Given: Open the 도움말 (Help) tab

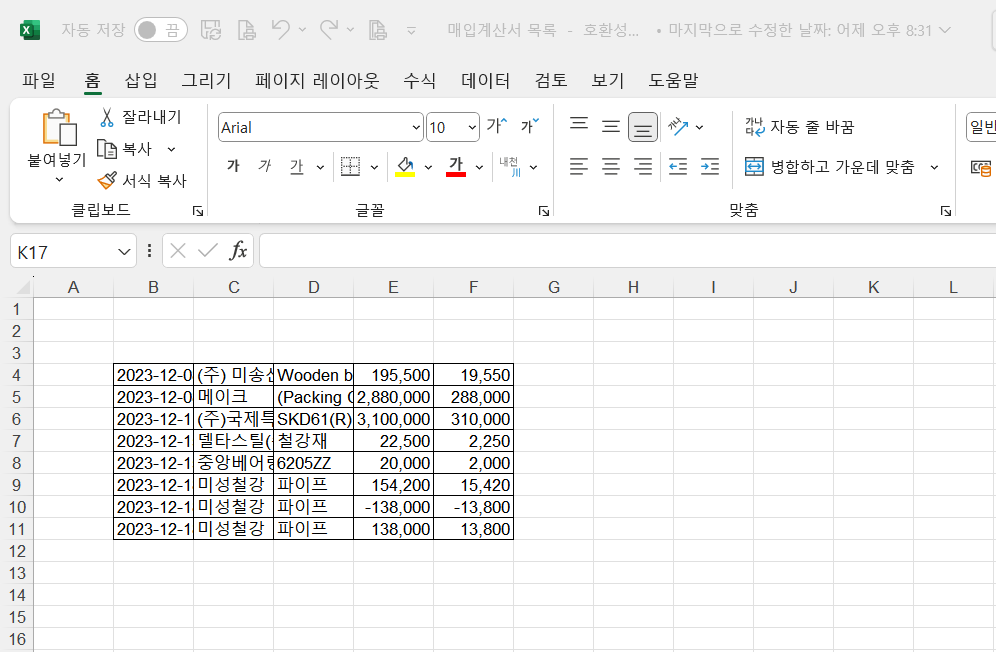Looking at the screenshot, I should (673, 80).
